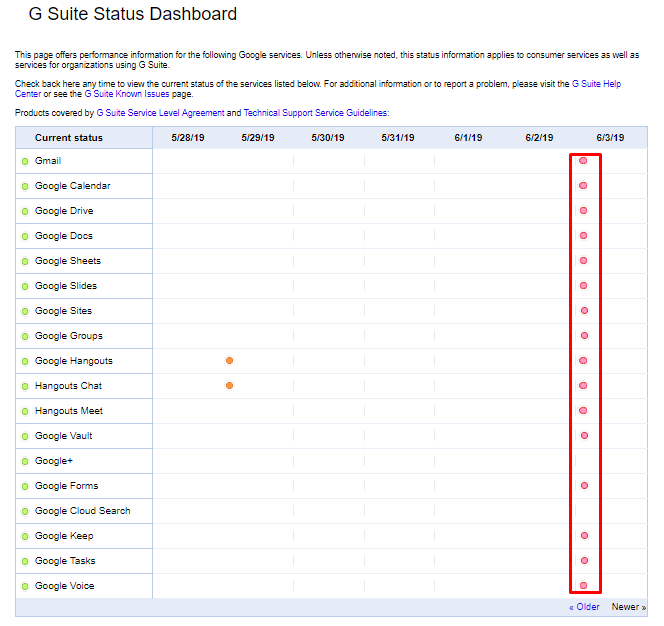Viewport: 664px width, 626px height.
Task: Open the red outage dot in Google Voice row
Action: [584, 585]
